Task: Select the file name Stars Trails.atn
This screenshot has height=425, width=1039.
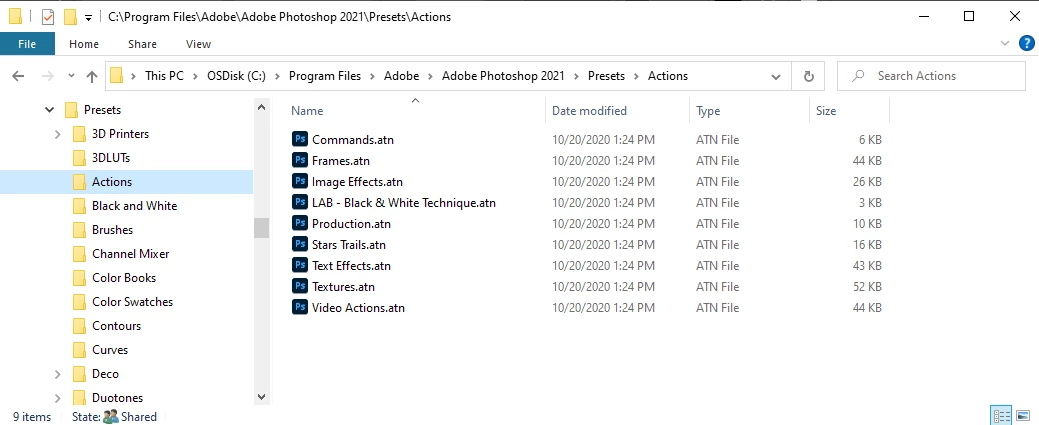Action: 349,245
